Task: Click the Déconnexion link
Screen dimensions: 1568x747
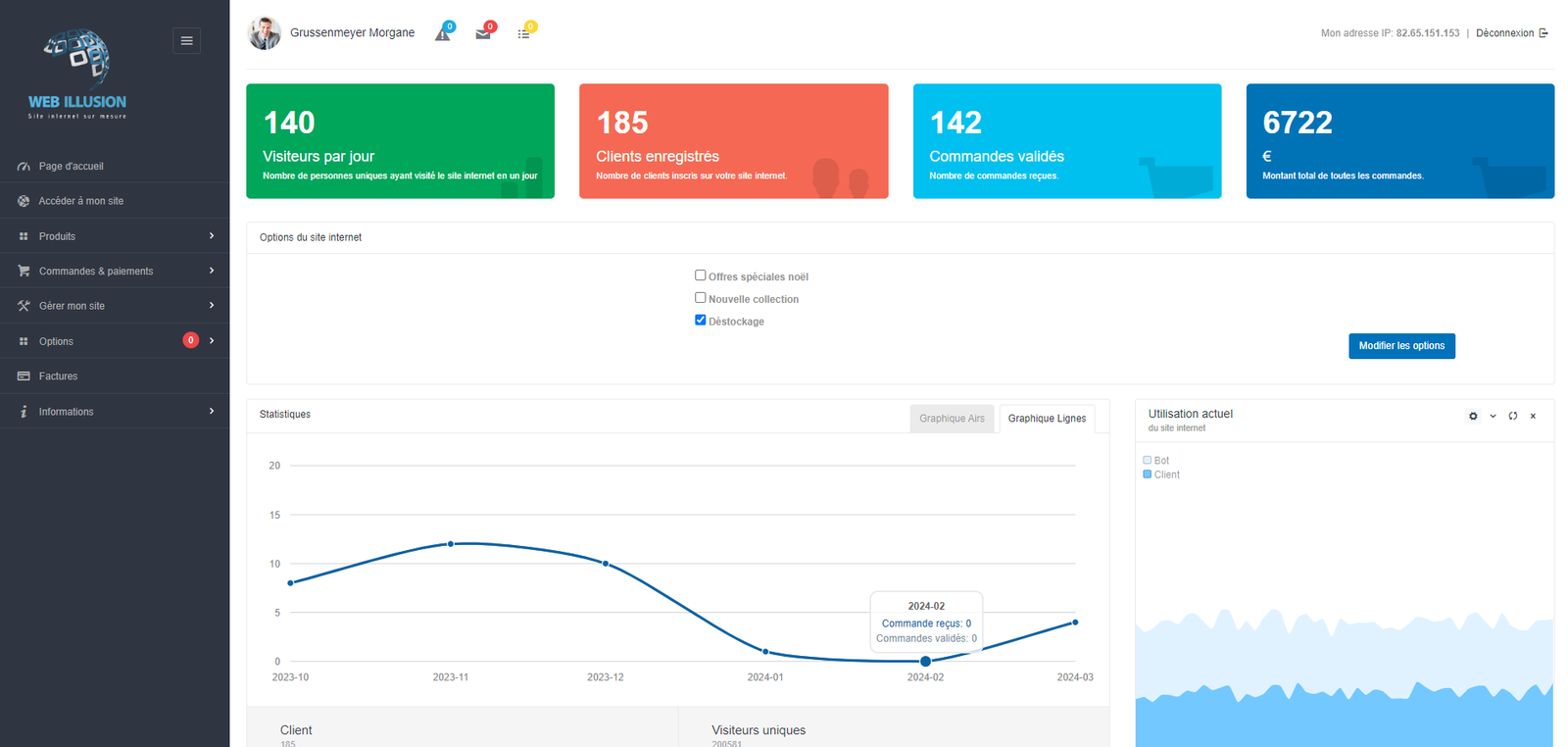Action: pos(1504,33)
